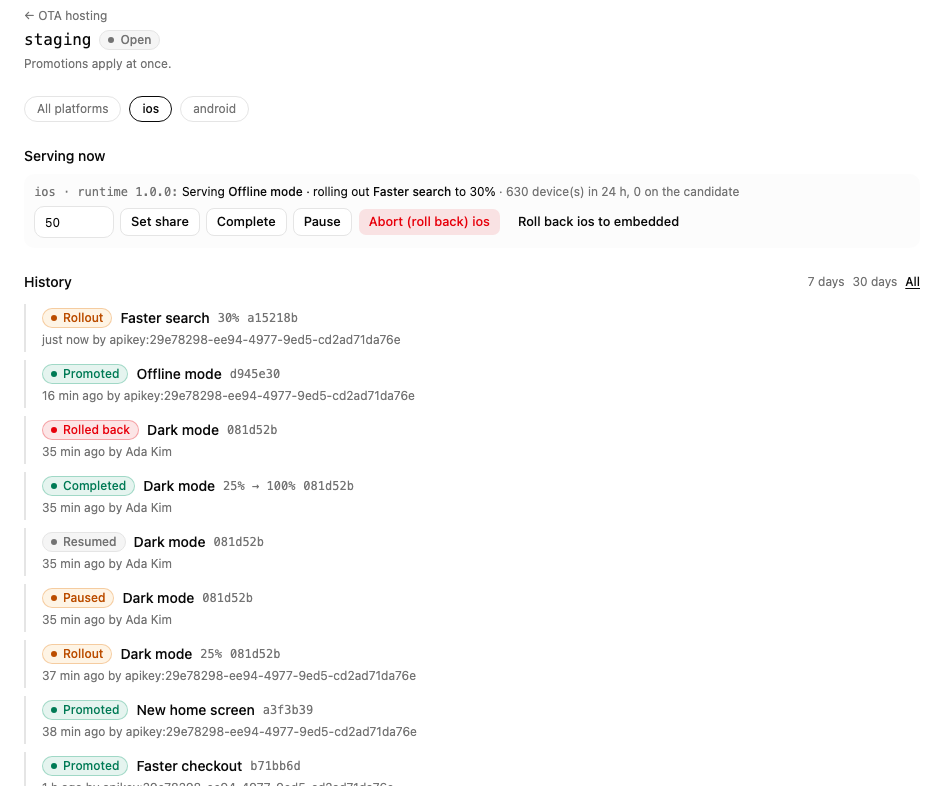Click commit hash d945e30

coord(255,374)
